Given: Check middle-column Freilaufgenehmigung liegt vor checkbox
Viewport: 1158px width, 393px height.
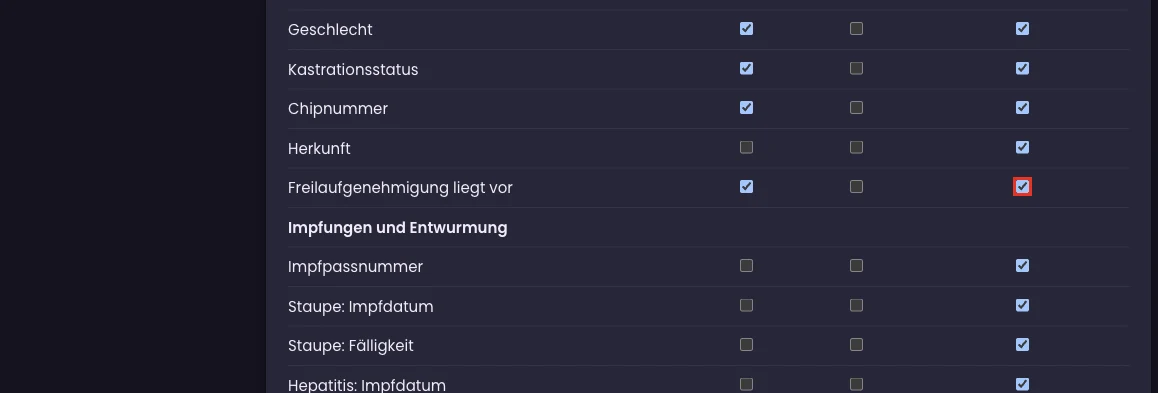Looking at the screenshot, I should [x=856, y=187].
